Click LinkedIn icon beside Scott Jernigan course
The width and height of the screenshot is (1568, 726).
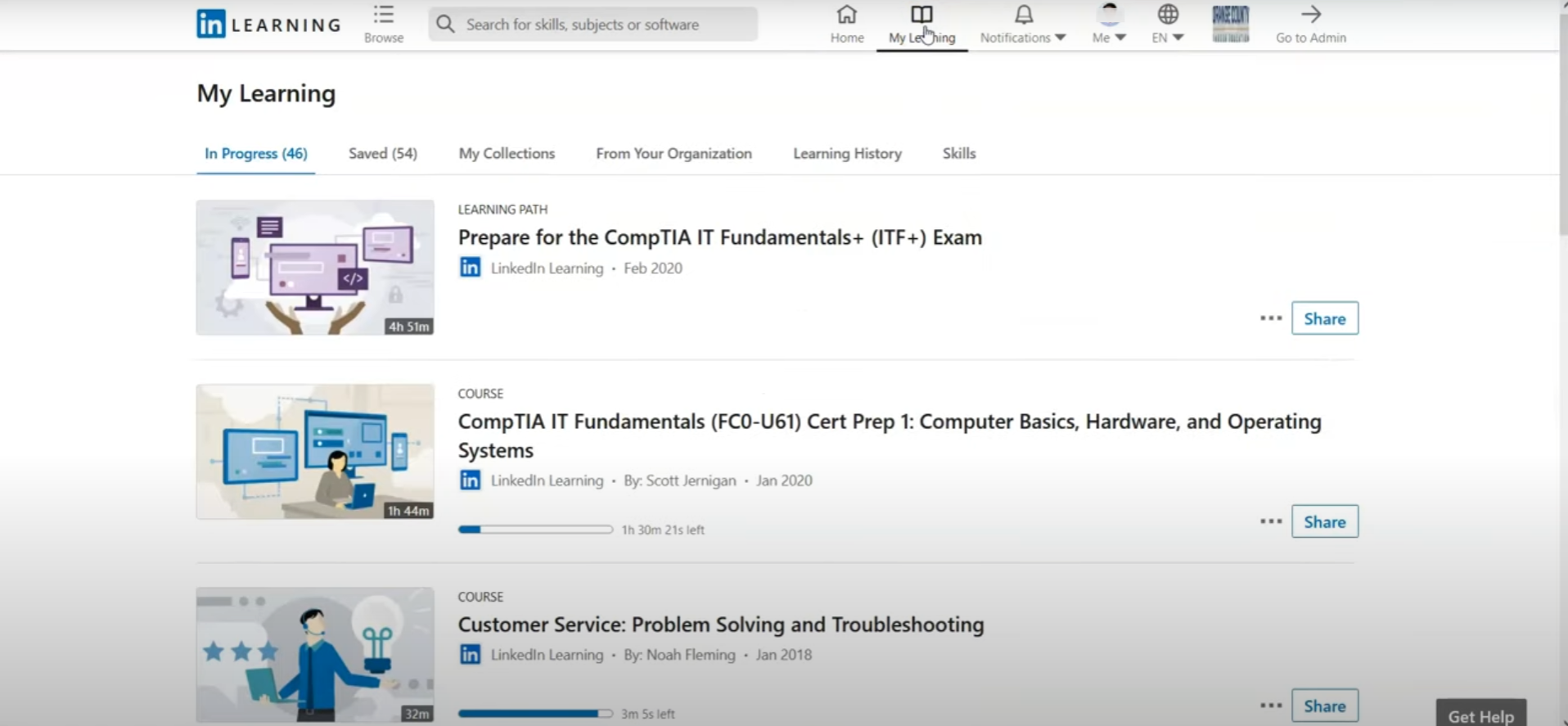pos(470,480)
